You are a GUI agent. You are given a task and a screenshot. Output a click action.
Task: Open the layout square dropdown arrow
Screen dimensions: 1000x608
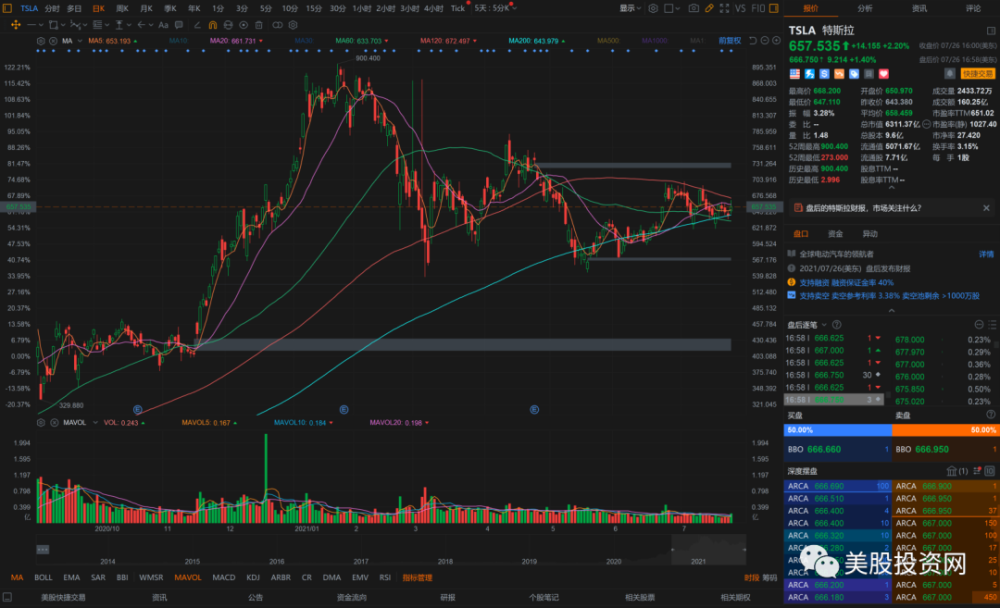(x=677, y=9)
